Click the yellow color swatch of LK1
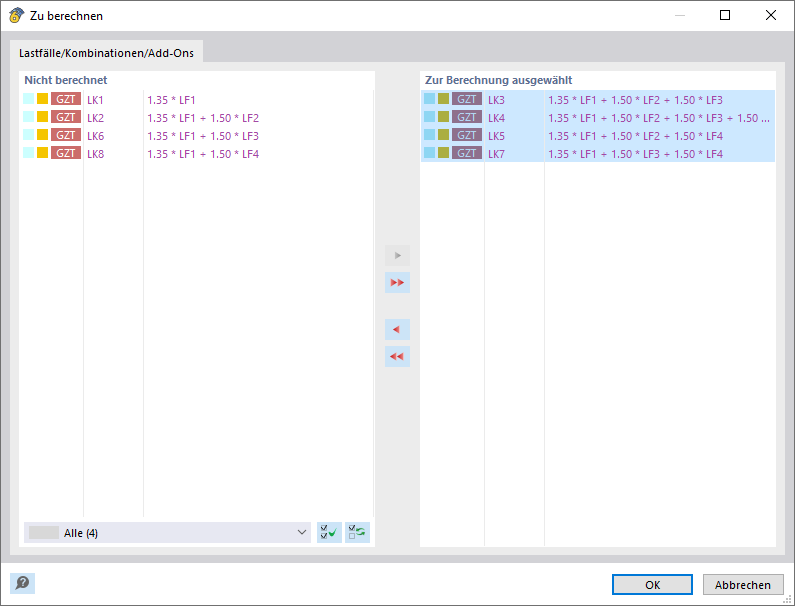Screen dimensions: 795x606 [x=43, y=99]
